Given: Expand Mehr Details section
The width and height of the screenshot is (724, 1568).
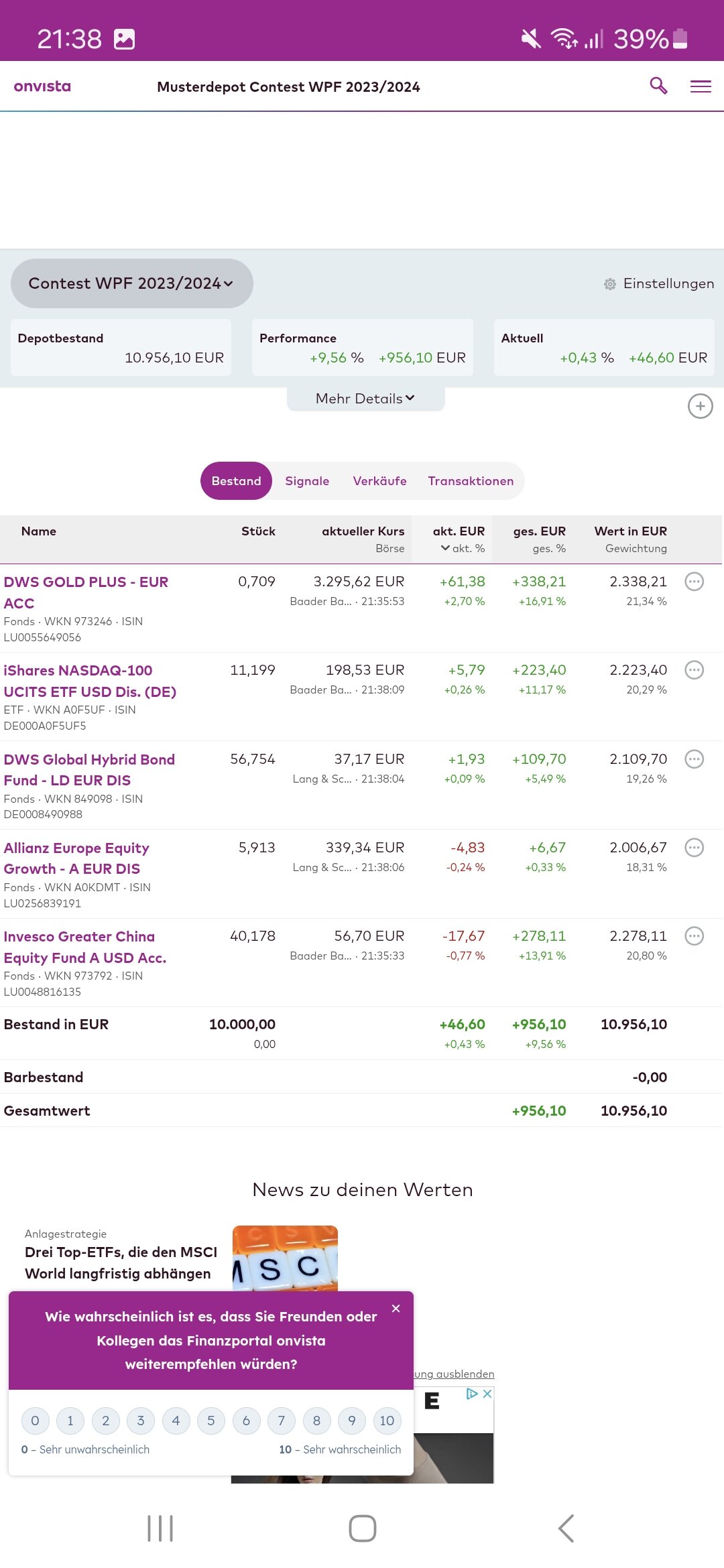Looking at the screenshot, I should [365, 399].
